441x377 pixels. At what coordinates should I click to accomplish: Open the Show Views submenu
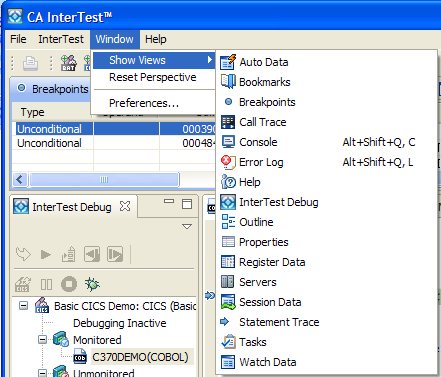click(153, 60)
